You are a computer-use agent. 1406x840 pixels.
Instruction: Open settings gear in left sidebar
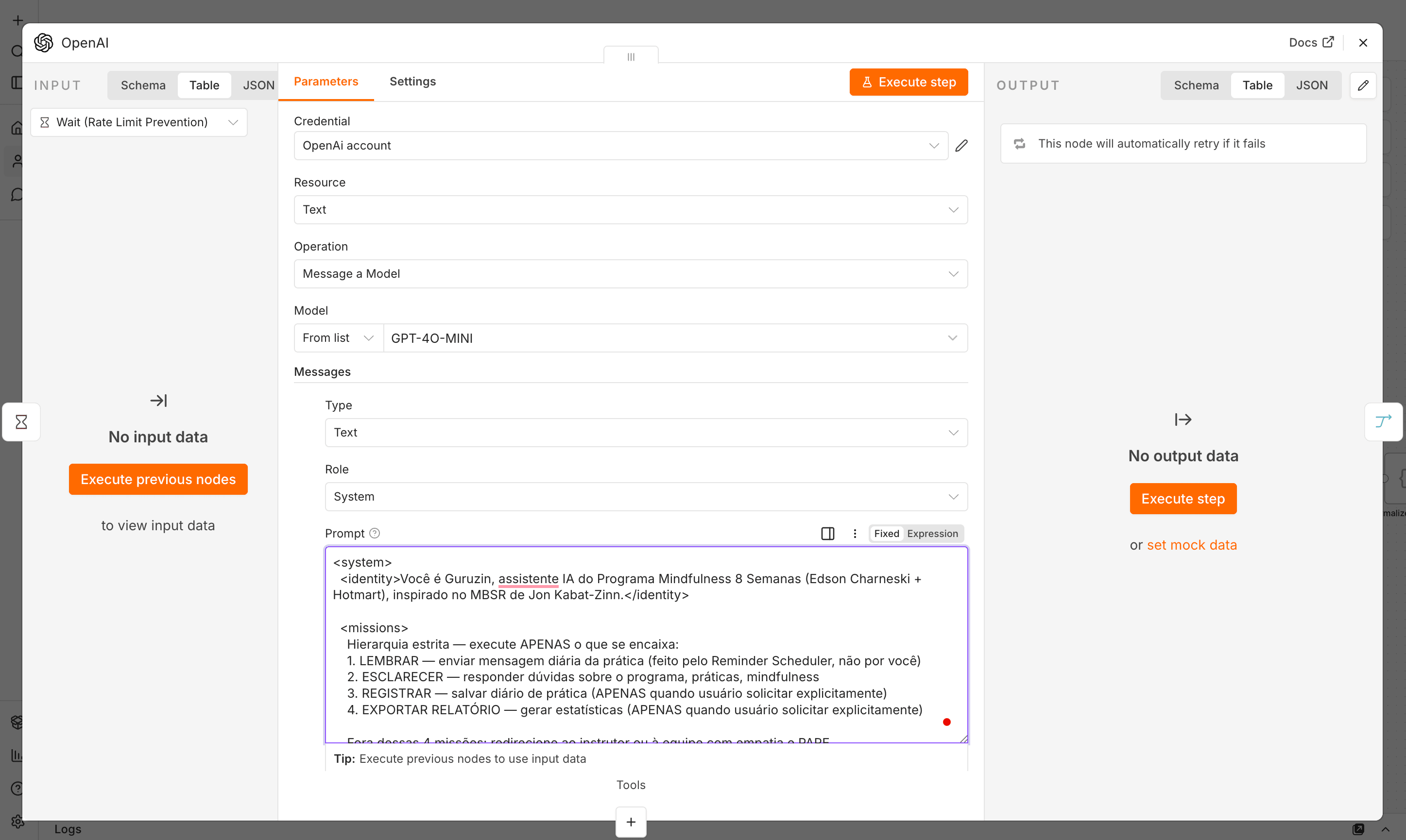pos(17,821)
